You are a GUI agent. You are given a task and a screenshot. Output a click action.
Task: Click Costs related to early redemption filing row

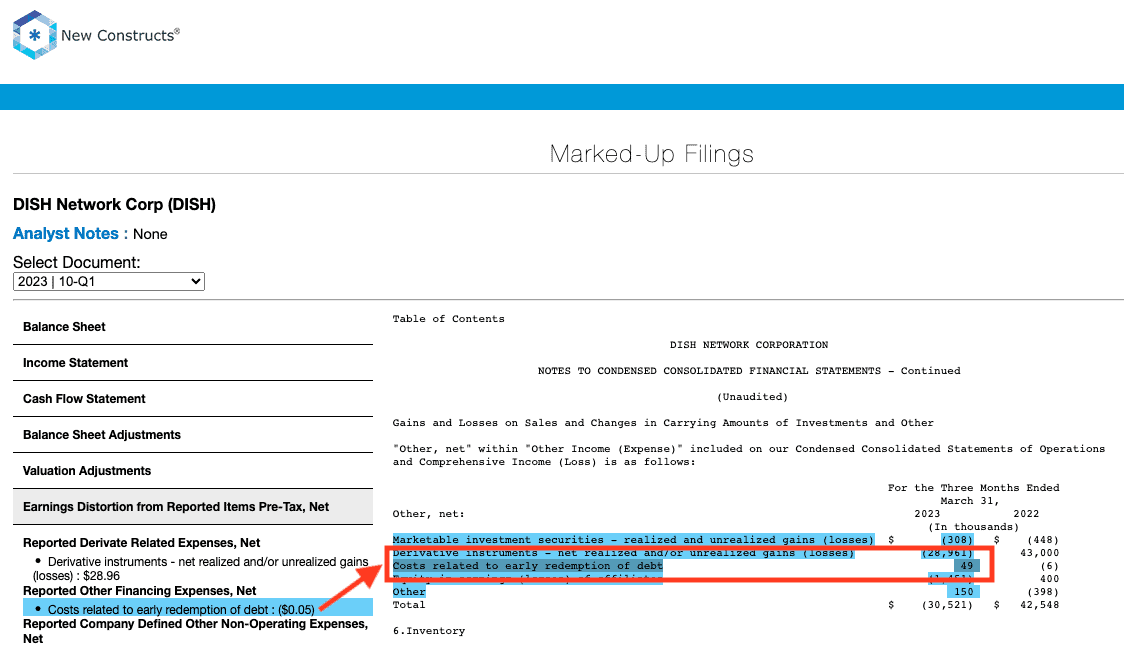[x=528, y=565]
